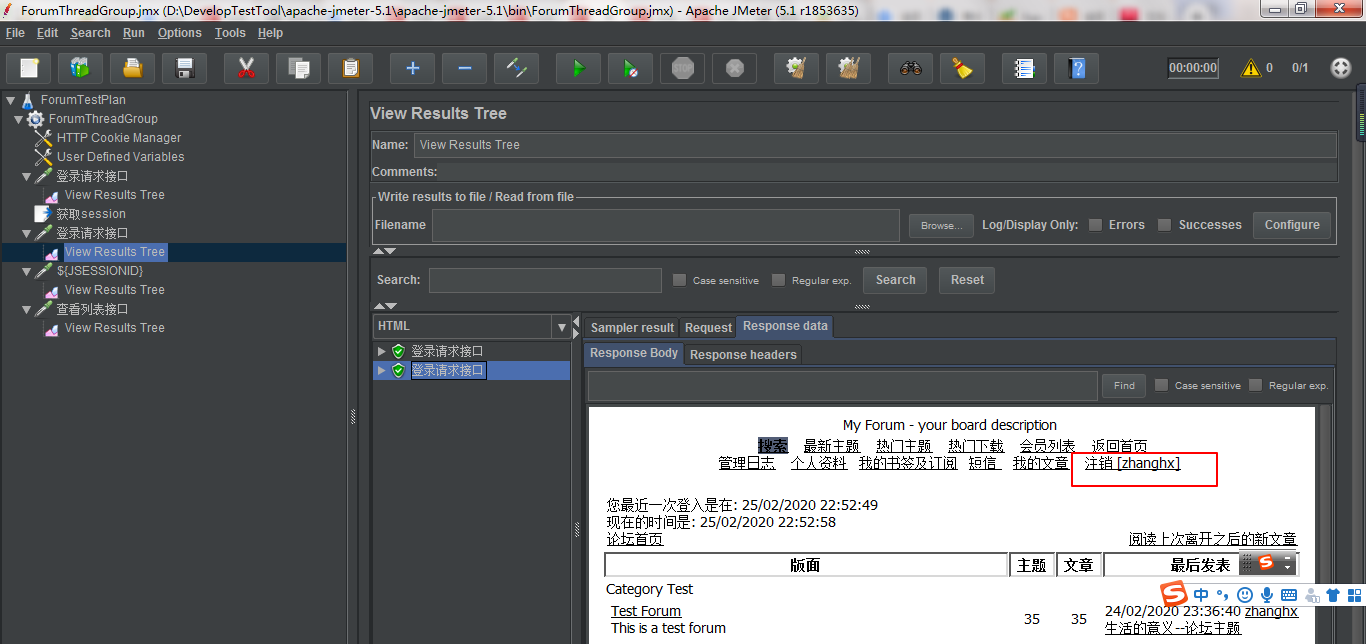Click the Reset button

(967, 280)
